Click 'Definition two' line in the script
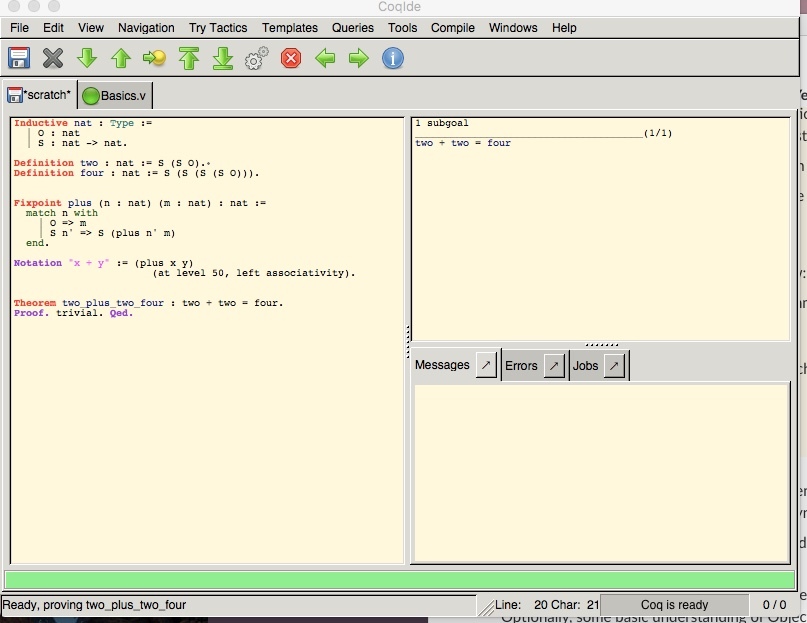Viewport: 807px width, 623px height. (x=111, y=163)
